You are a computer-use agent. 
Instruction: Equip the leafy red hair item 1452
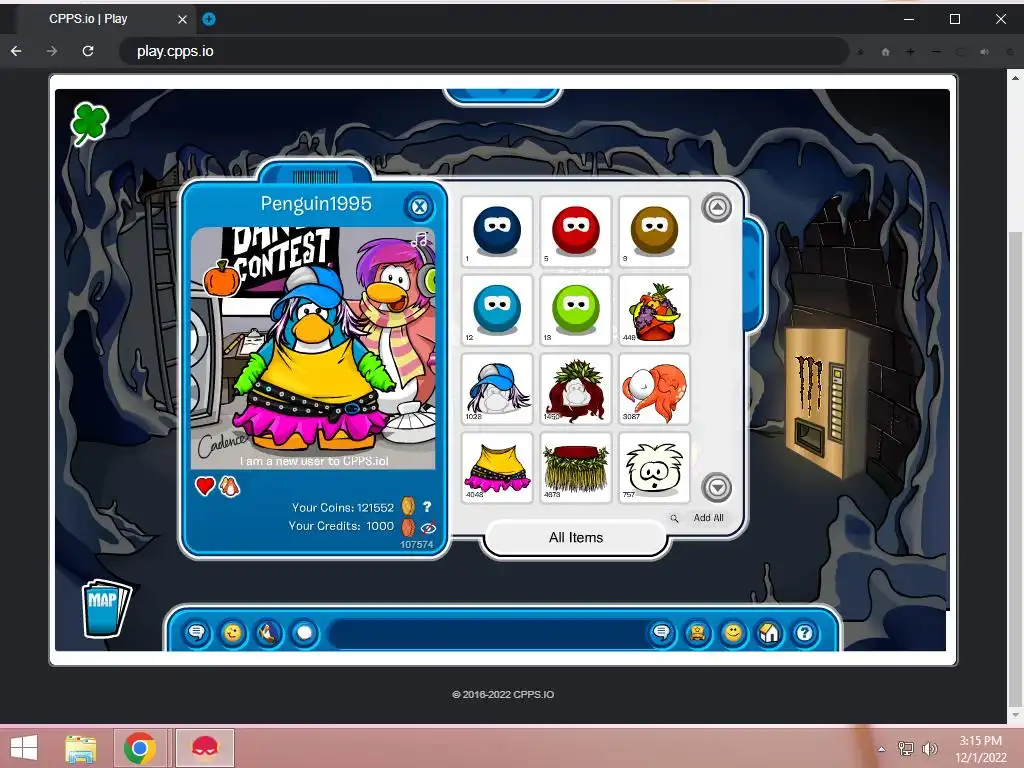coord(575,389)
